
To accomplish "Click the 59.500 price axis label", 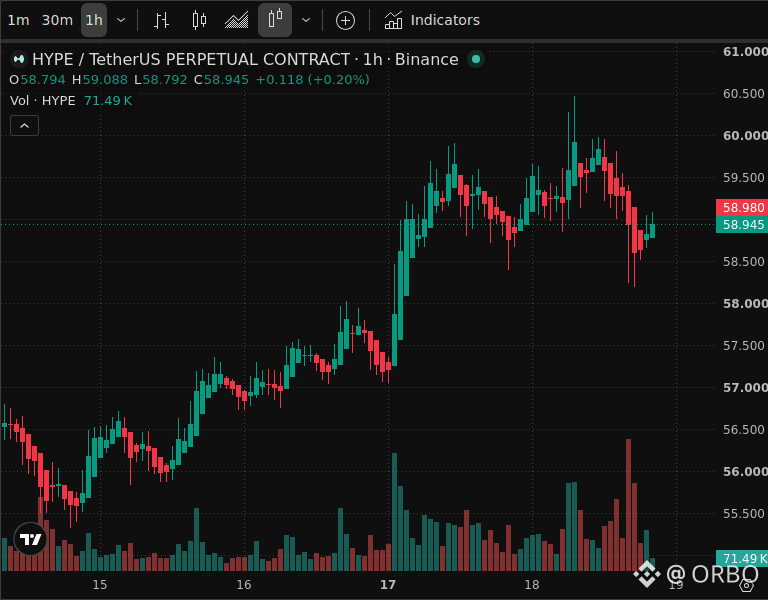I will (x=744, y=178).
